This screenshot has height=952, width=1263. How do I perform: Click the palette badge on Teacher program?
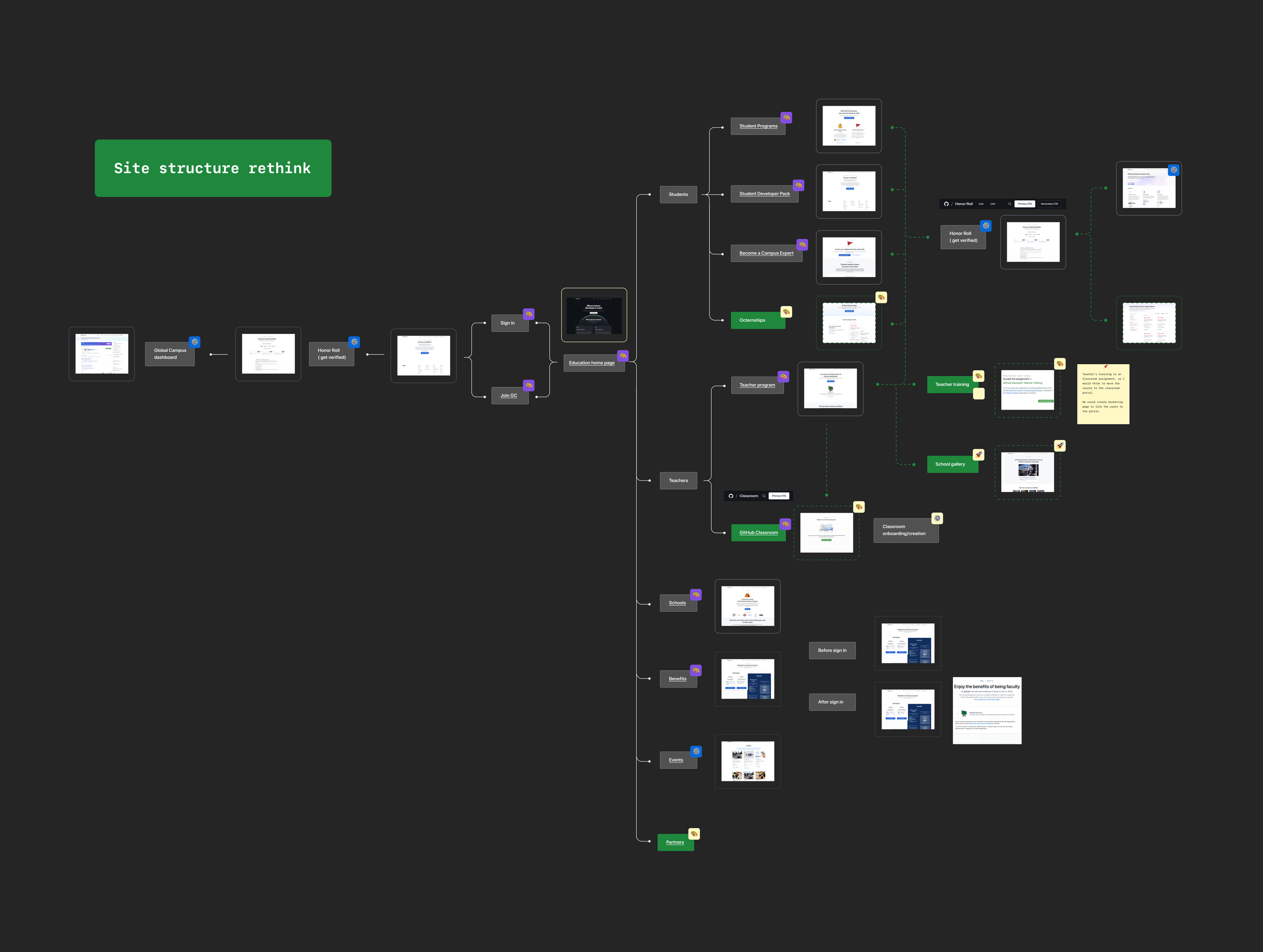[x=784, y=376]
